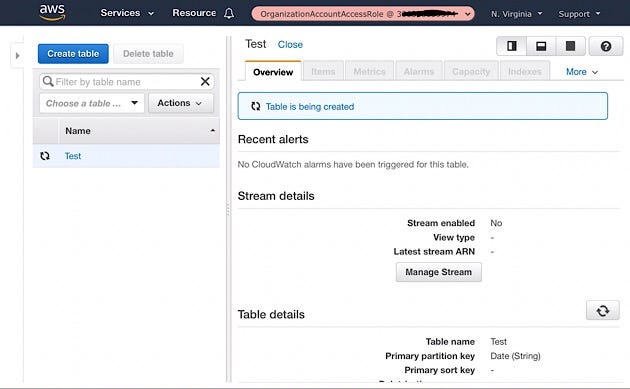Sort tables by the Name column header

pos(139,131)
